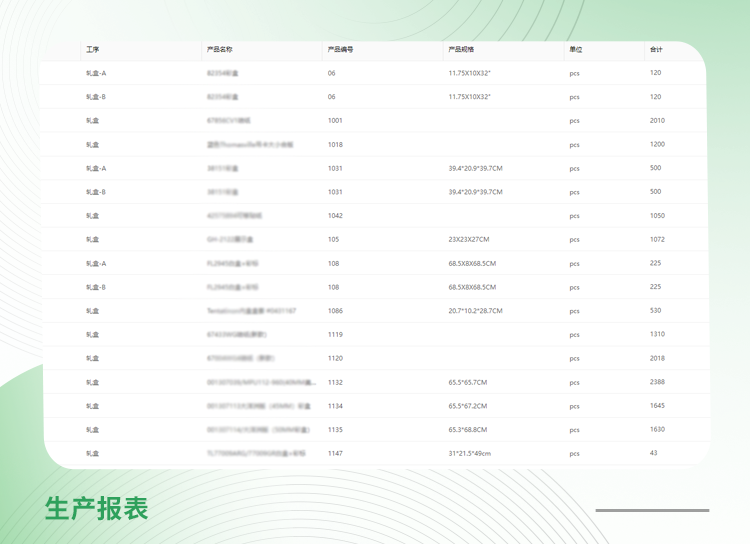750x544 pixels.
Task: Click the 产品规格 column header
Action: click(x=461, y=49)
